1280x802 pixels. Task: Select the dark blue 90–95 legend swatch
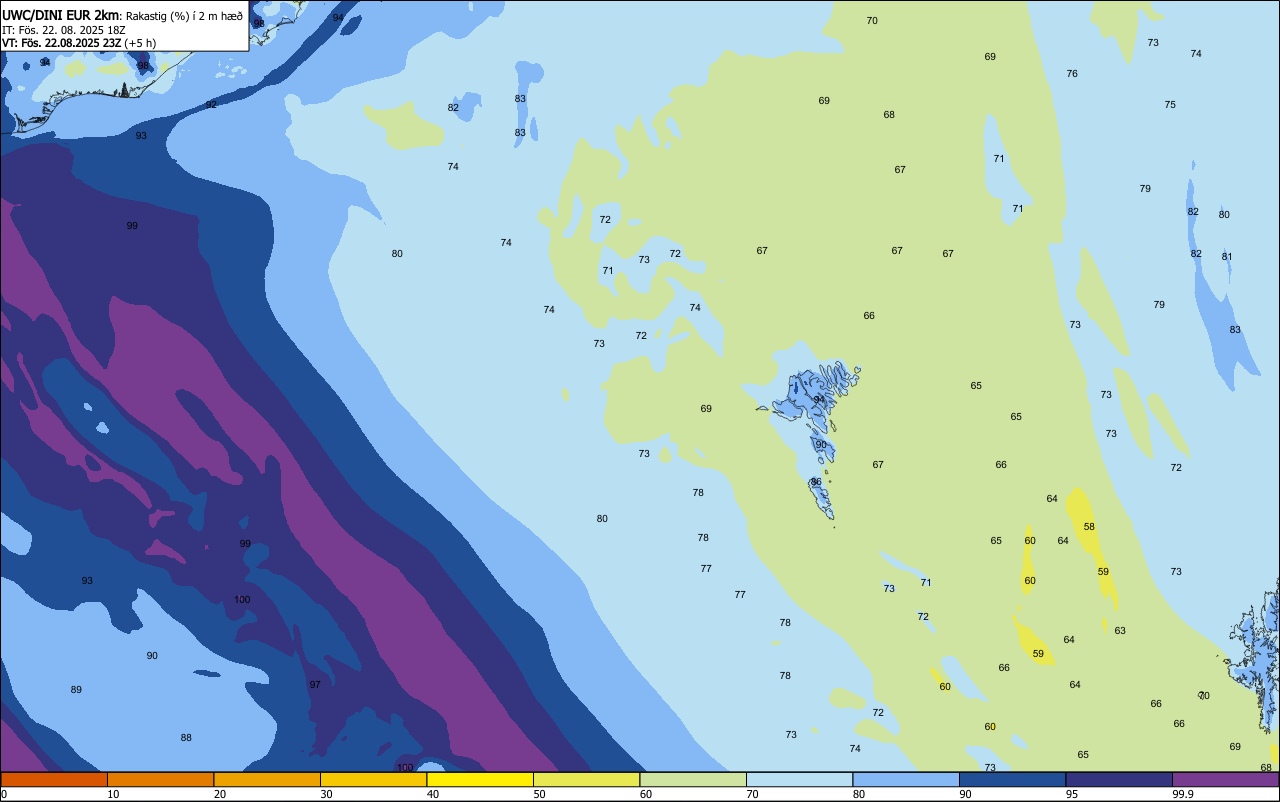tap(1012, 779)
